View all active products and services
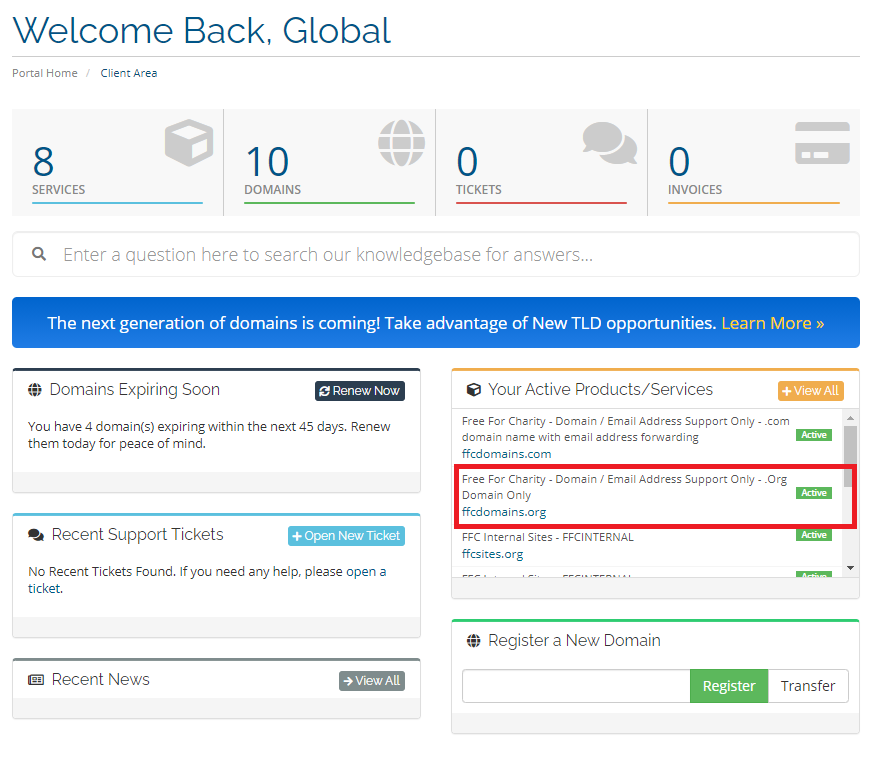This screenshot has width=896, height=774. (810, 390)
